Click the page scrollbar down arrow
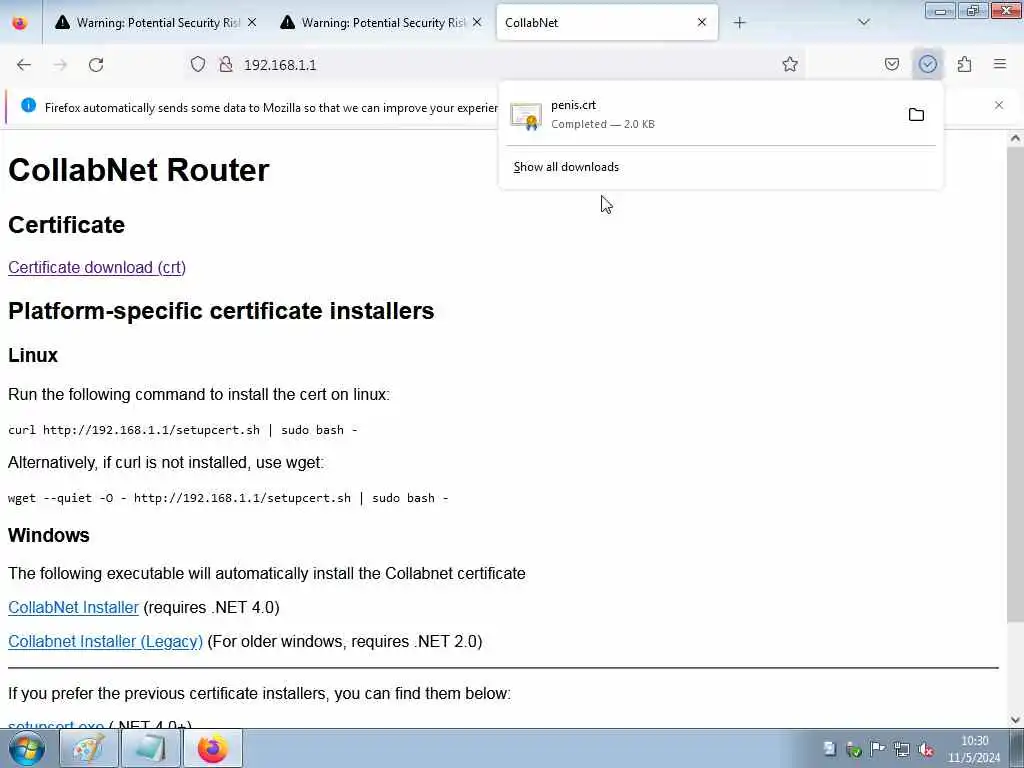 (x=1015, y=720)
